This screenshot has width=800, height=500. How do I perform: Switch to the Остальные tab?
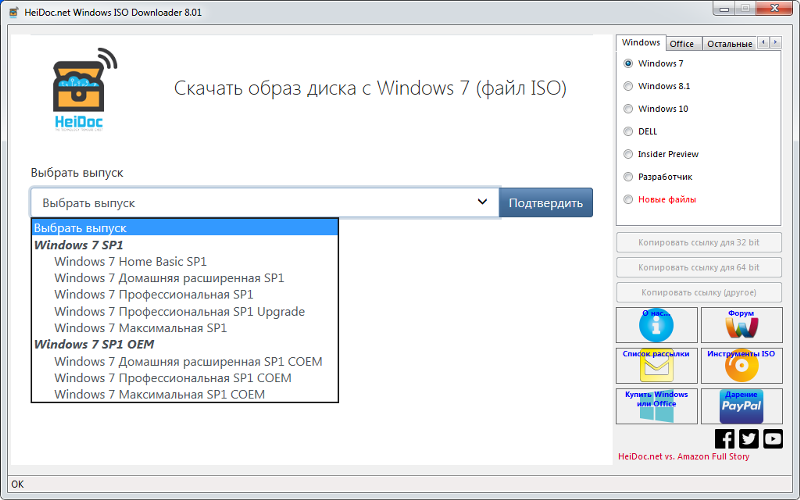(x=730, y=44)
